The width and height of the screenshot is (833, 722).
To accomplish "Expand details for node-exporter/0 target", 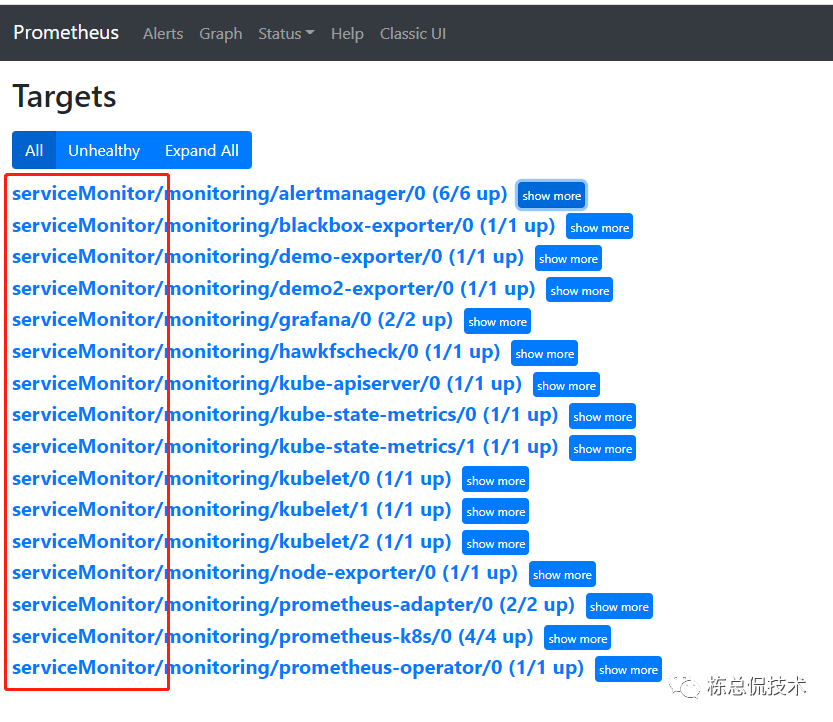I will coord(561,574).
